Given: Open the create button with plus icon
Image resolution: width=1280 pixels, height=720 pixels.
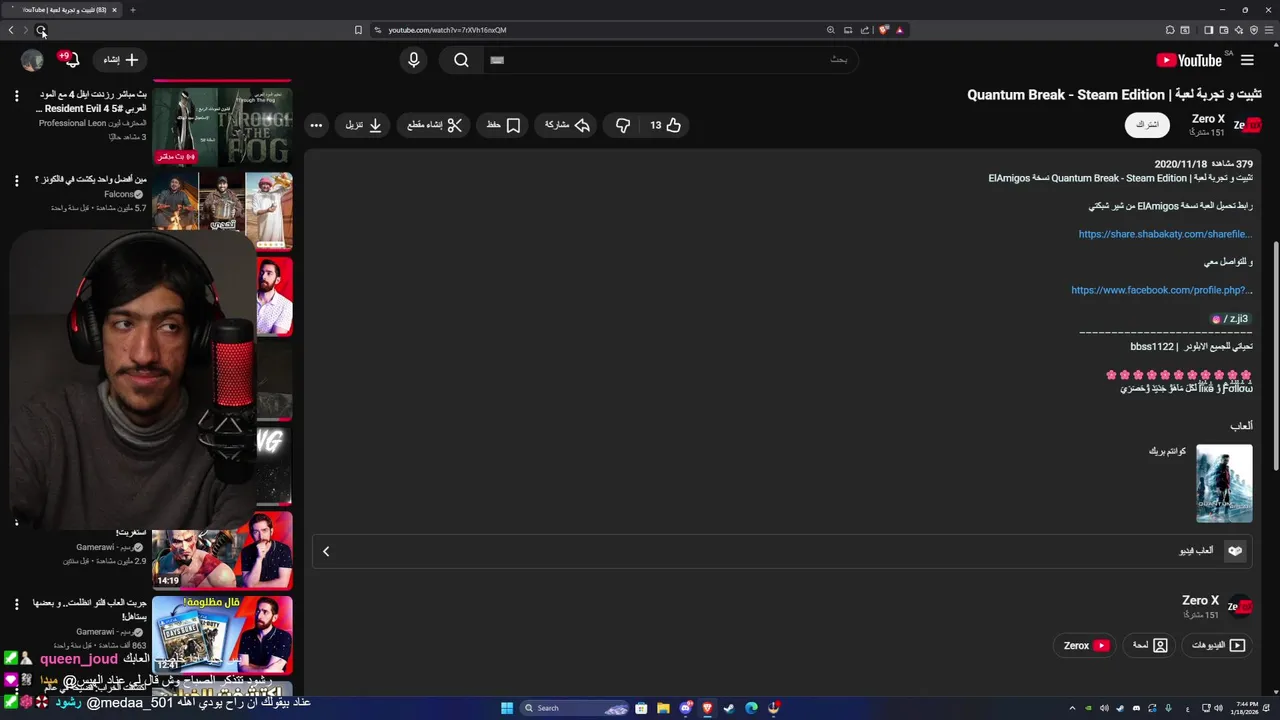Looking at the screenshot, I should (120, 60).
